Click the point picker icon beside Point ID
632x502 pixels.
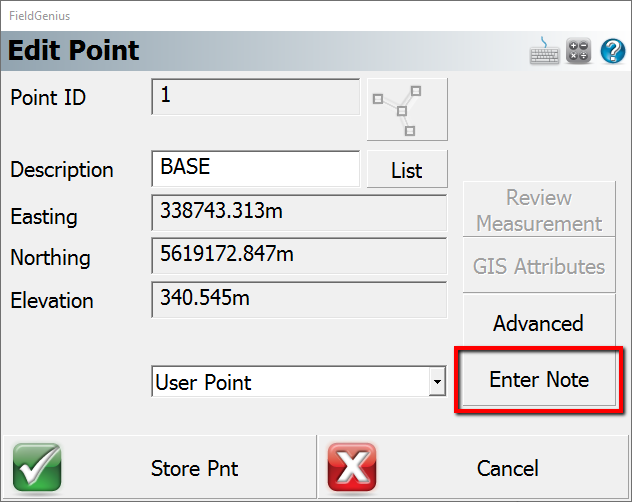click(407, 110)
